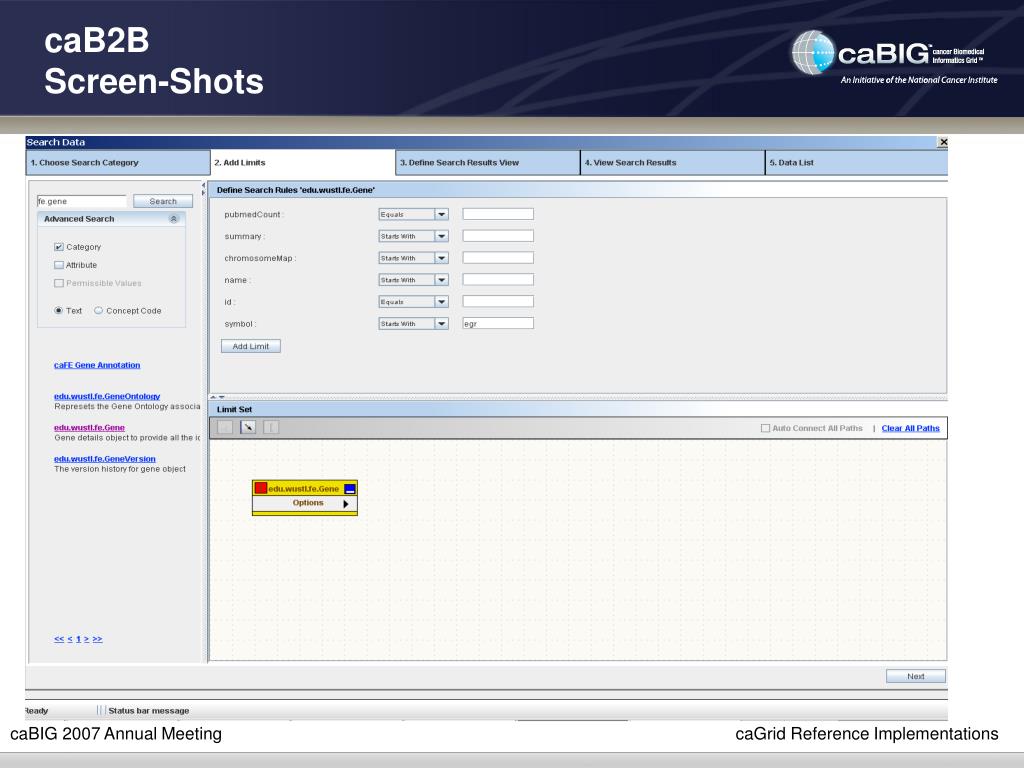1024x768 pixels.
Task: Enable Auto Connect All Paths checkbox
Action: tap(765, 428)
